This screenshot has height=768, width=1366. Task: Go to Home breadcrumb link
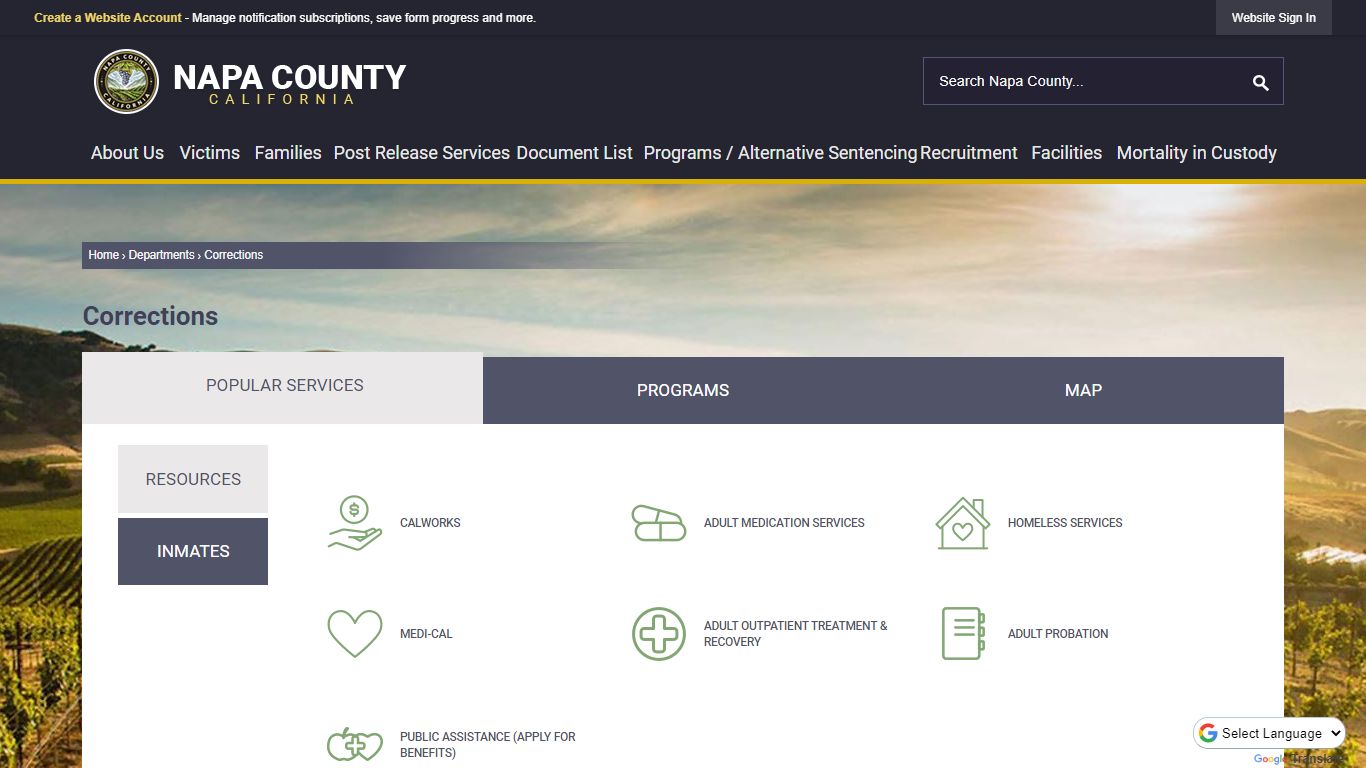[x=103, y=255]
